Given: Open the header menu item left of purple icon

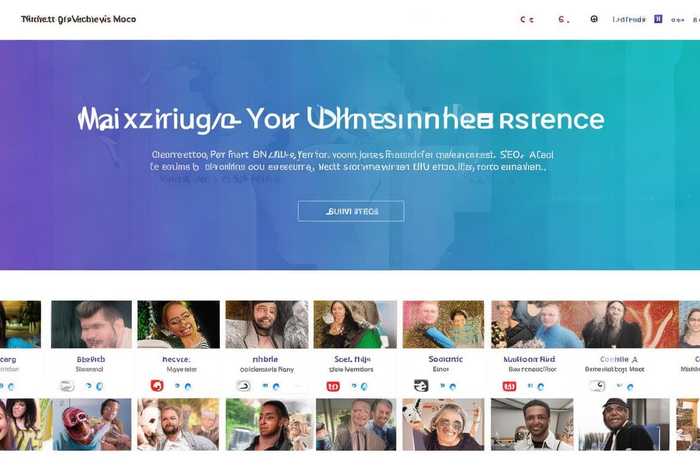Looking at the screenshot, I should 629,19.
